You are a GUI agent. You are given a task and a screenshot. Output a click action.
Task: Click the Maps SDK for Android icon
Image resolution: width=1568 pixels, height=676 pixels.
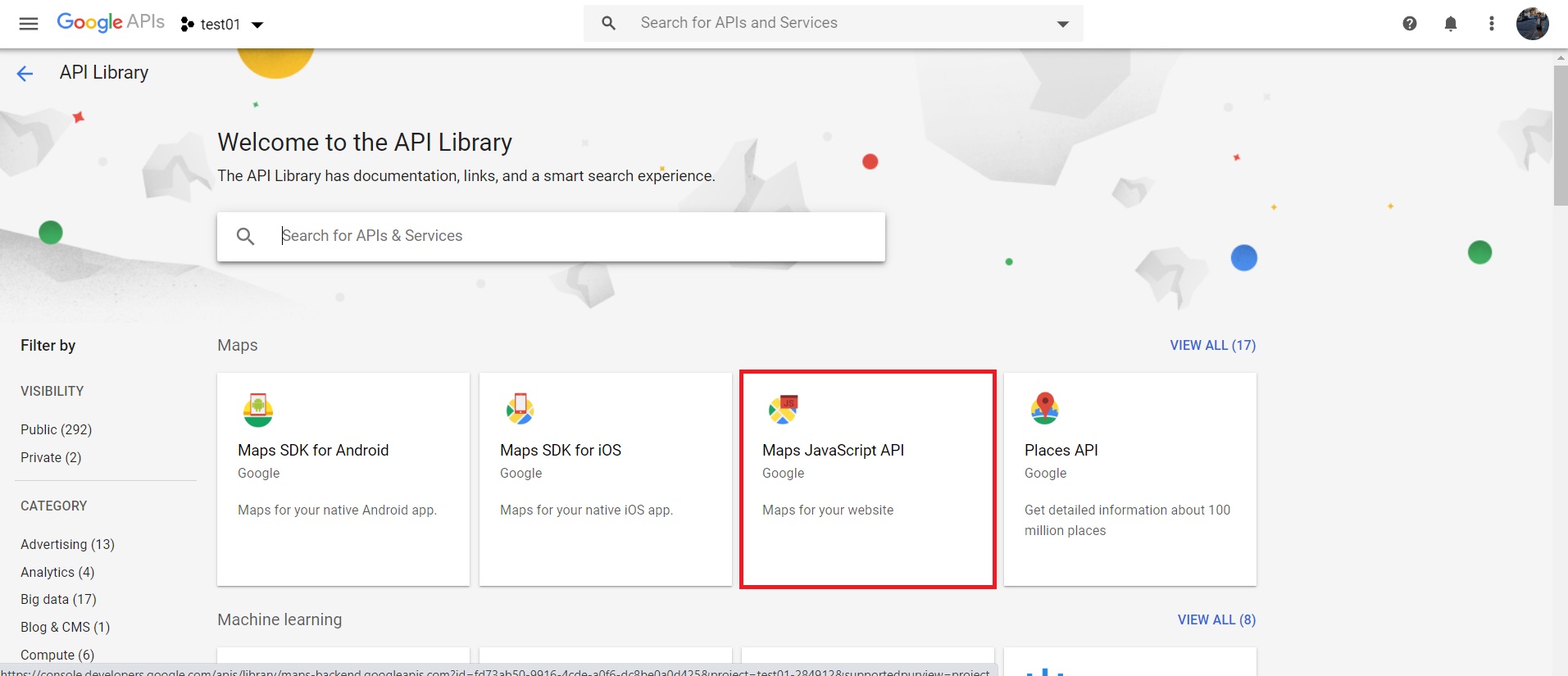coord(258,409)
